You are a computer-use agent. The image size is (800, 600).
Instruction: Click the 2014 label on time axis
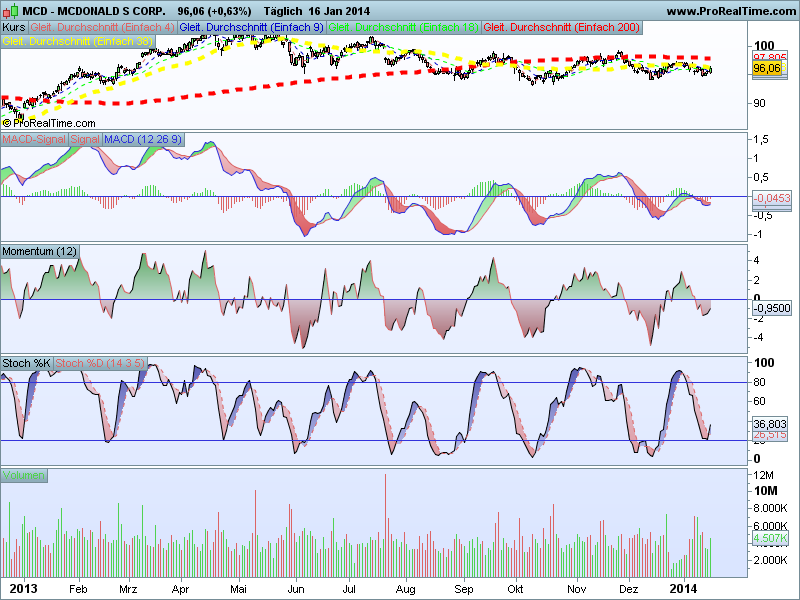coord(684,589)
